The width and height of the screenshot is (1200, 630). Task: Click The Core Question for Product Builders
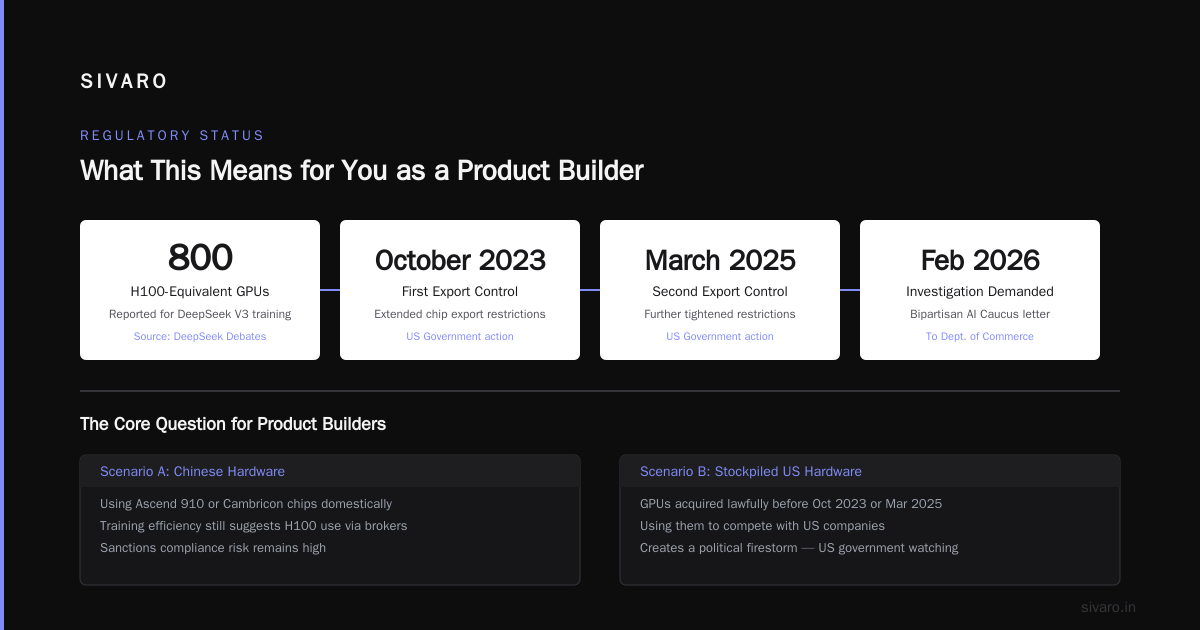[x=233, y=424]
